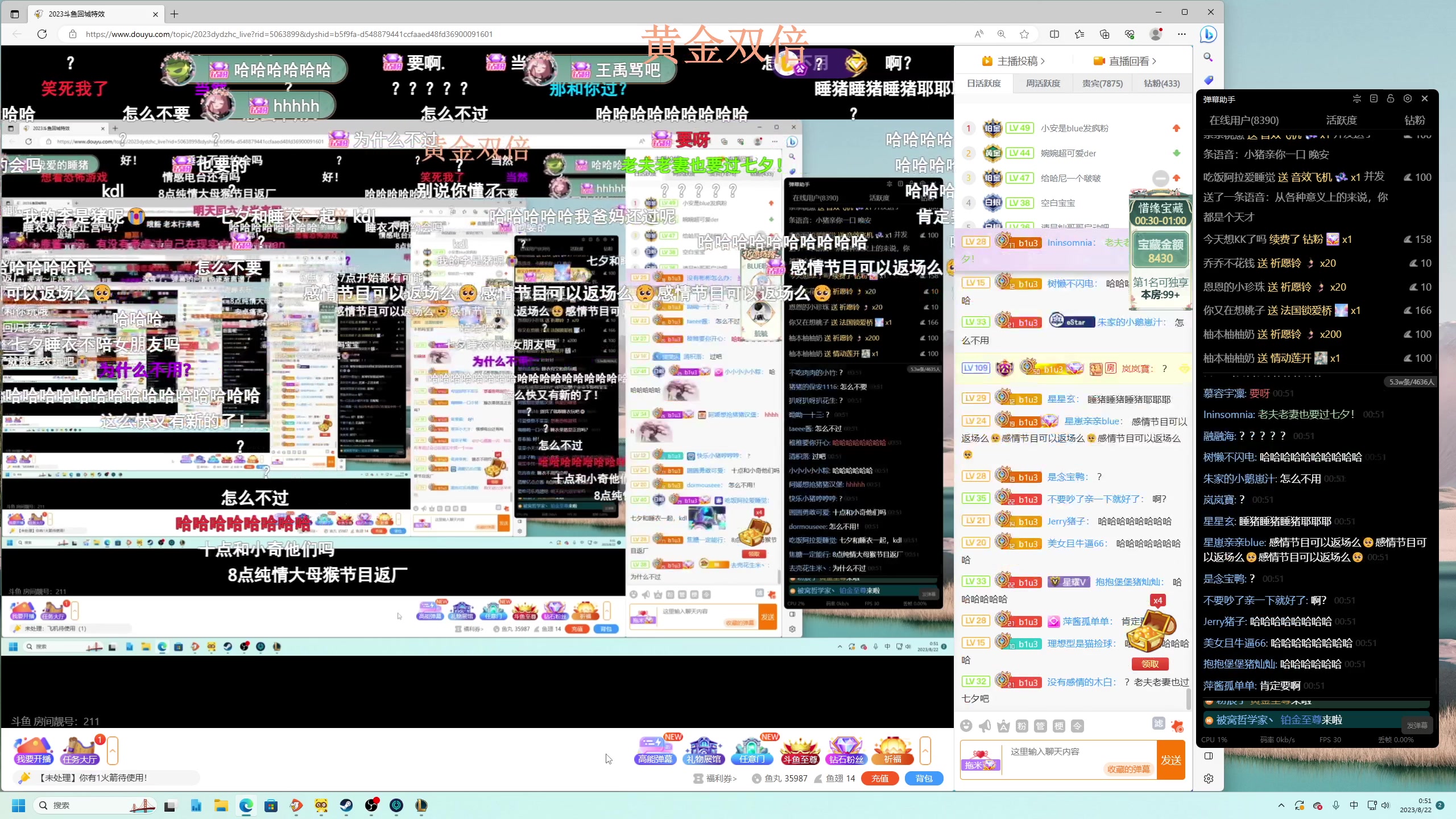
Task: Open the 钻石粉丝 panel
Action: pyautogui.click(x=846, y=750)
